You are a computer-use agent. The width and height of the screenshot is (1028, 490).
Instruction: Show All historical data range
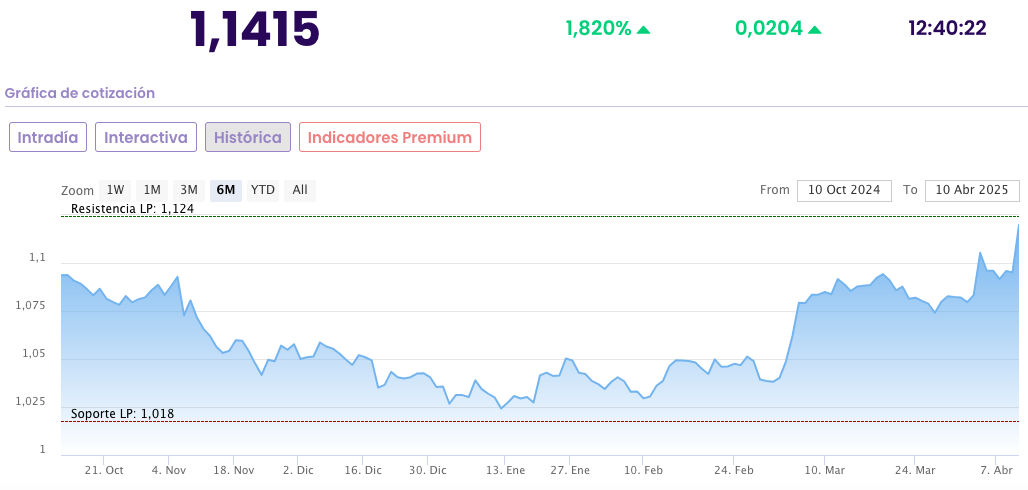[x=300, y=190]
